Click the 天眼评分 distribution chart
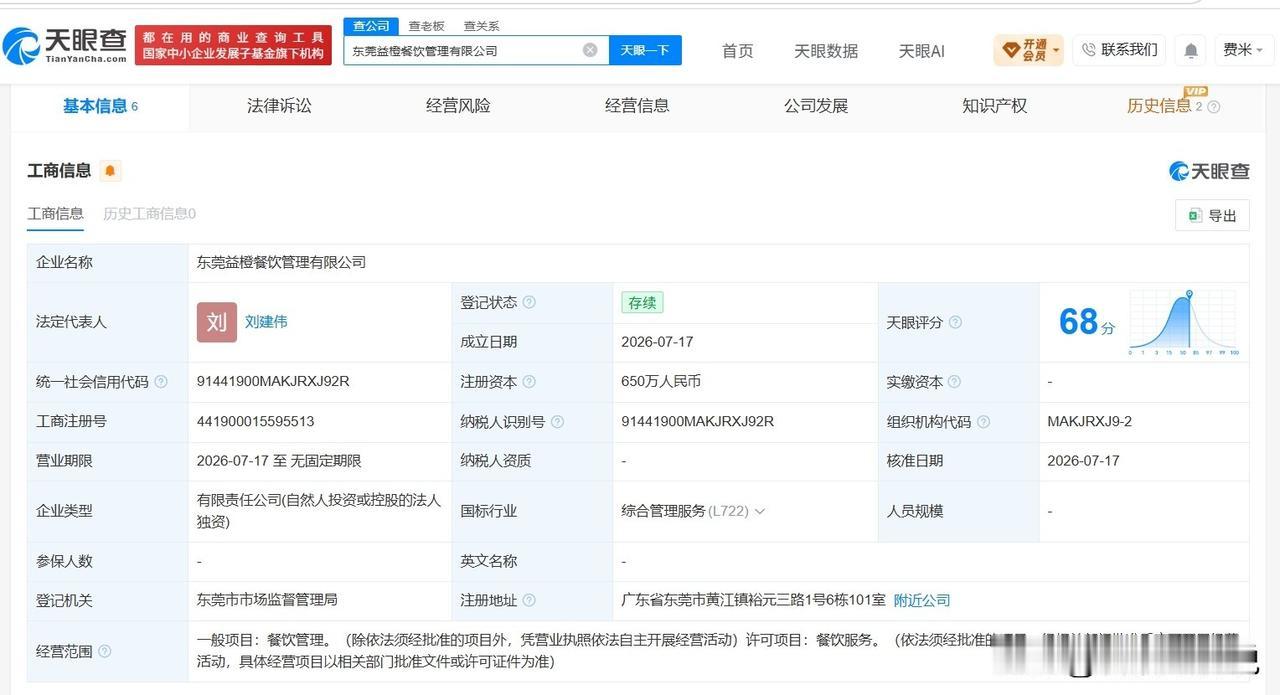 pos(1183,322)
